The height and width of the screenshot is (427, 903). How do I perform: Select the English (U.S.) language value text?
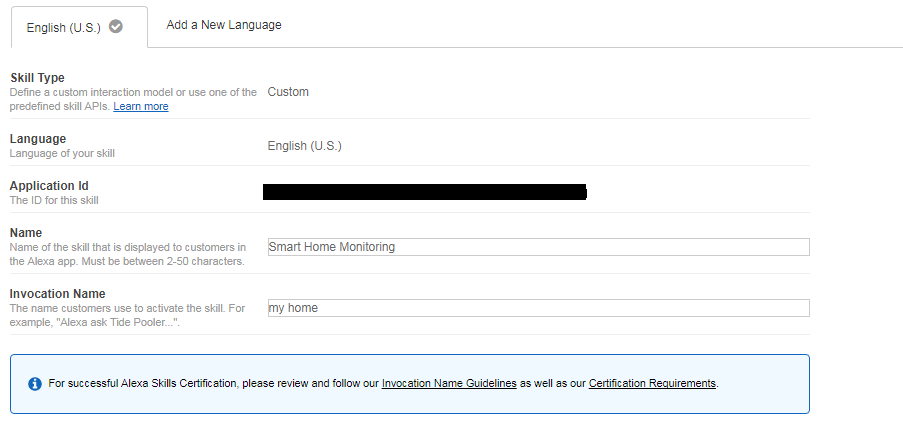pyautogui.click(x=304, y=146)
